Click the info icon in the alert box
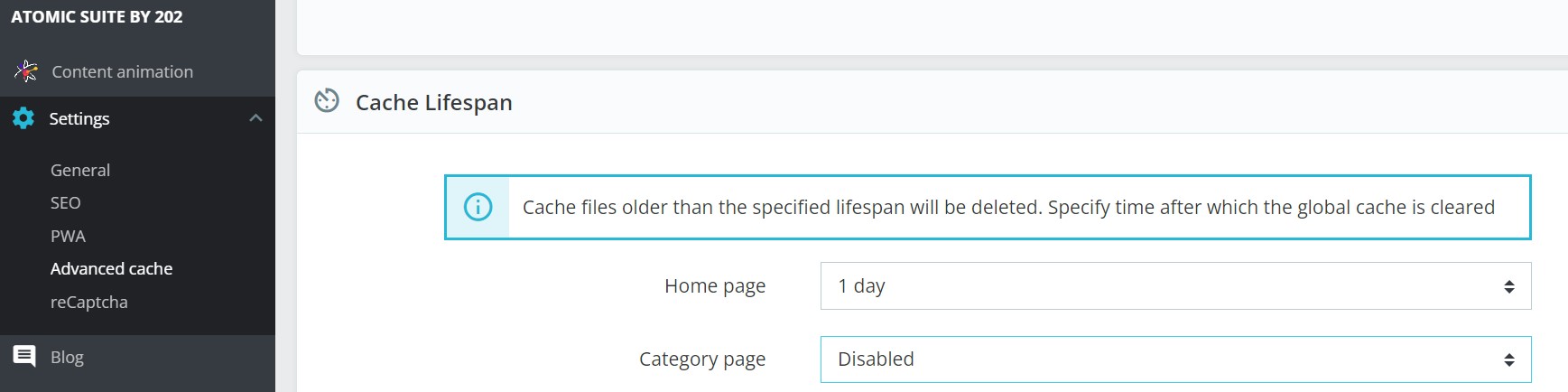The image size is (1568, 392). point(478,207)
